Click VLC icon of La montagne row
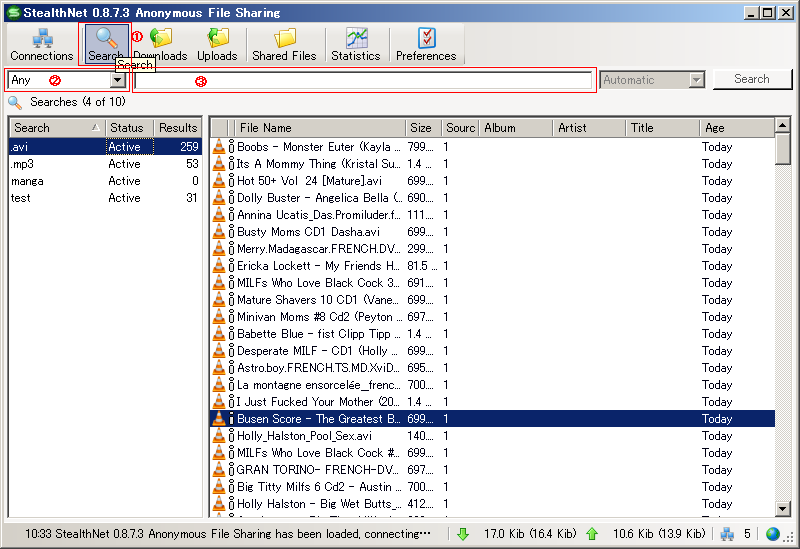The image size is (800, 549). pos(219,385)
